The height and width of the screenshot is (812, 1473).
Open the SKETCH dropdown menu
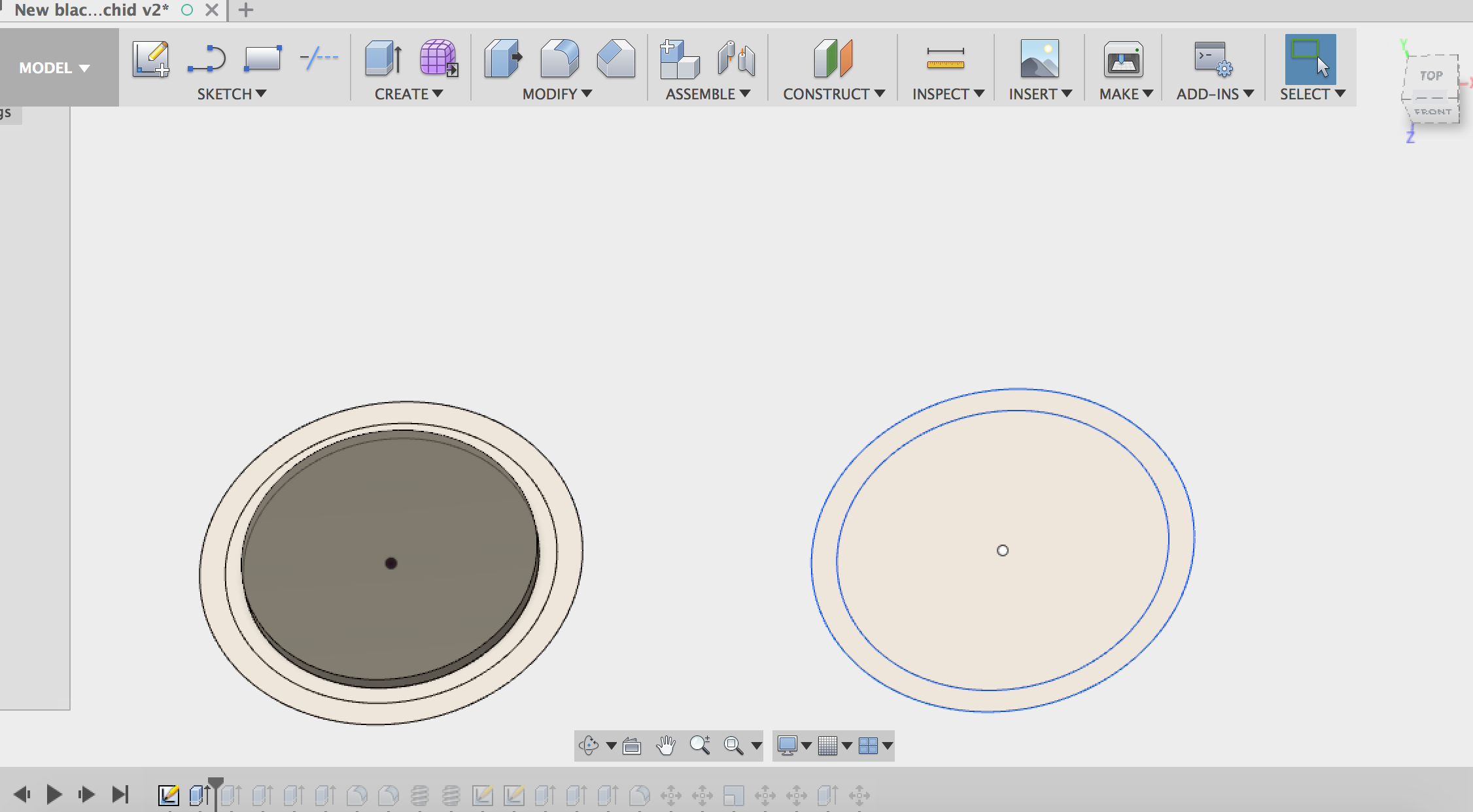coord(232,94)
